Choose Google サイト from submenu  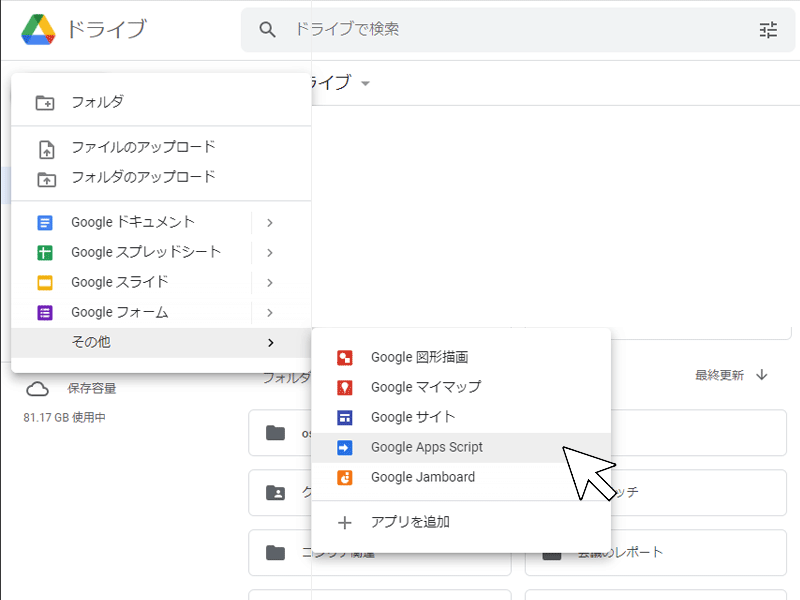461,418
